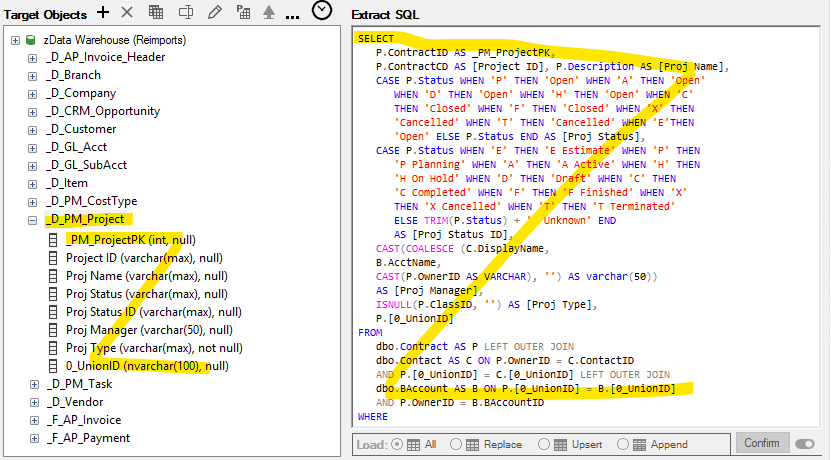This screenshot has height=460, width=831.
Task: Open the three-dots more options menu
Action: (292, 14)
